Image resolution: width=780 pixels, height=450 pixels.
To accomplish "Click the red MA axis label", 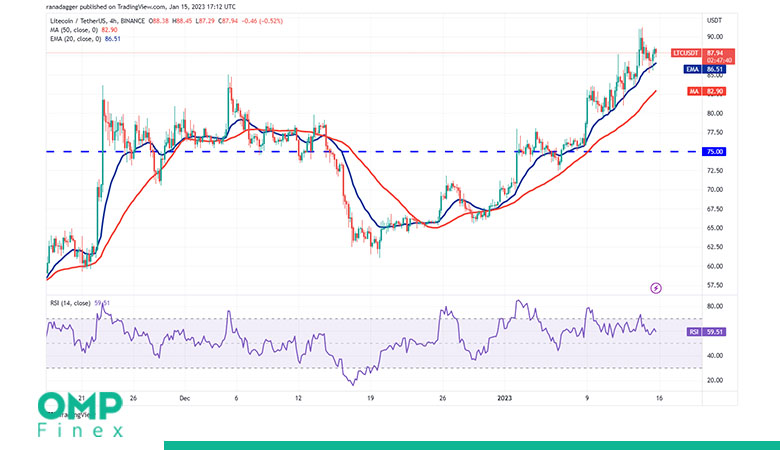I will point(694,91).
